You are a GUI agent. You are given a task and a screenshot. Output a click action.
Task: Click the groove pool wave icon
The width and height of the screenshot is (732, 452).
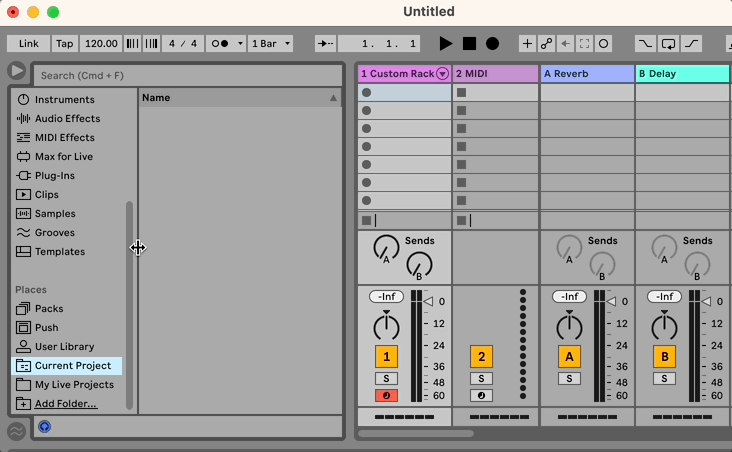click(16, 431)
